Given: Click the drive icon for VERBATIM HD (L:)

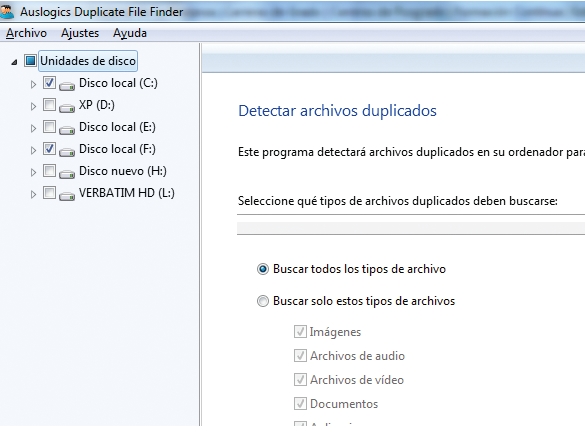Looking at the screenshot, I should [x=67, y=196].
